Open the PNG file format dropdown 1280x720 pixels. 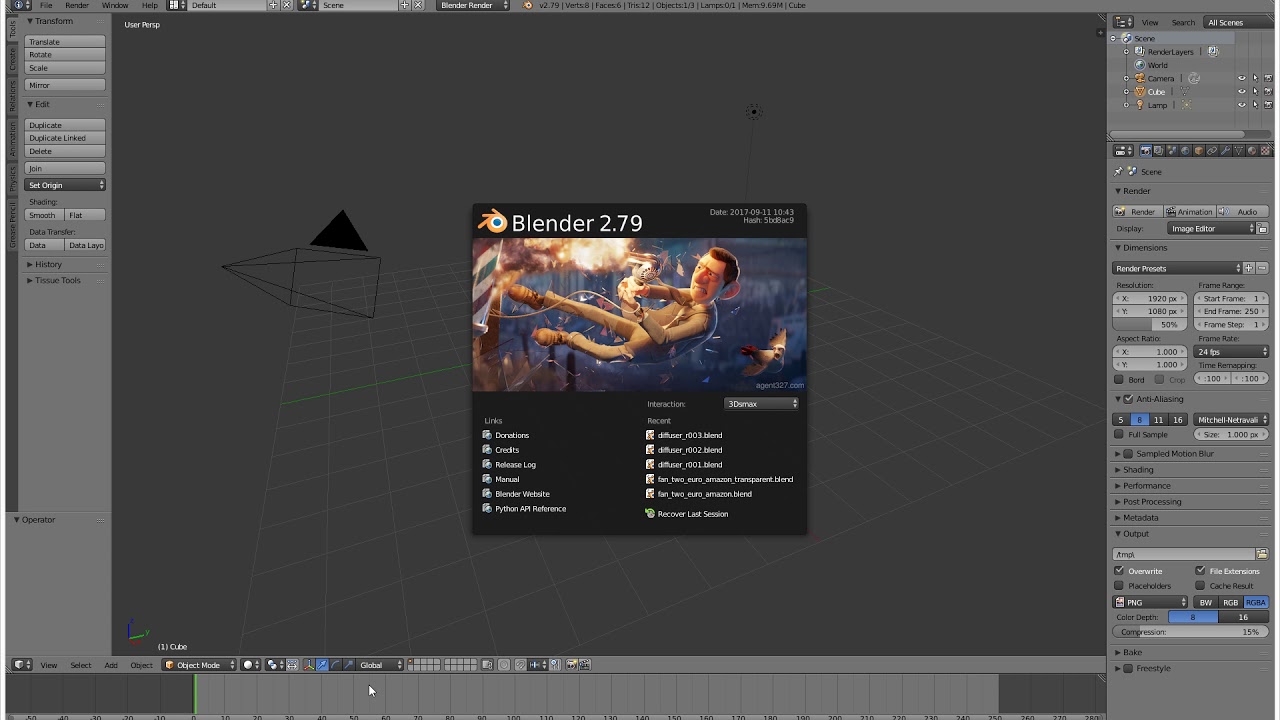tap(1150, 603)
